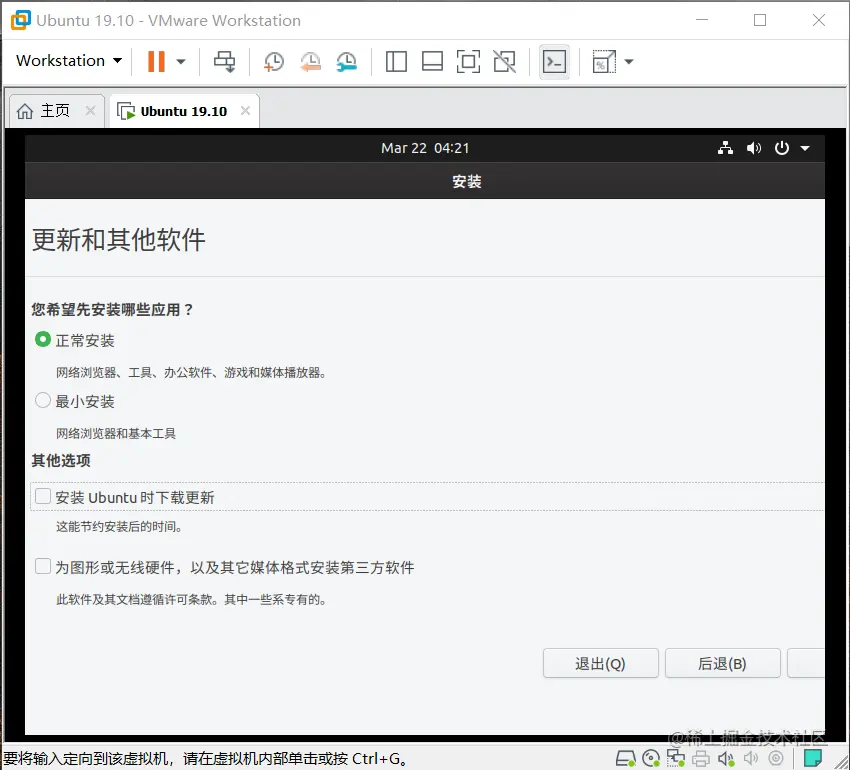Switch to the 主页 tab
This screenshot has height=770, width=850.
tap(48, 110)
